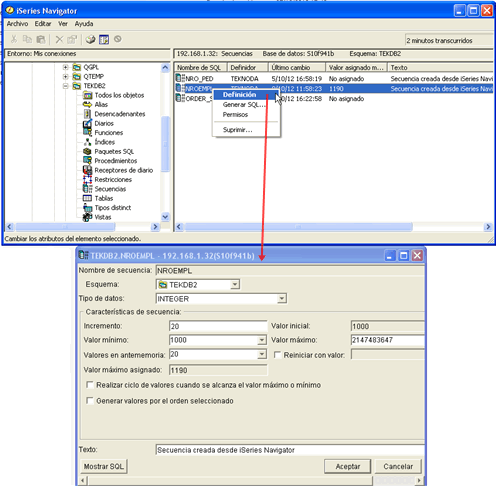This screenshot has width=496, height=486.
Task: Click the Incremento input field
Action: (218, 326)
